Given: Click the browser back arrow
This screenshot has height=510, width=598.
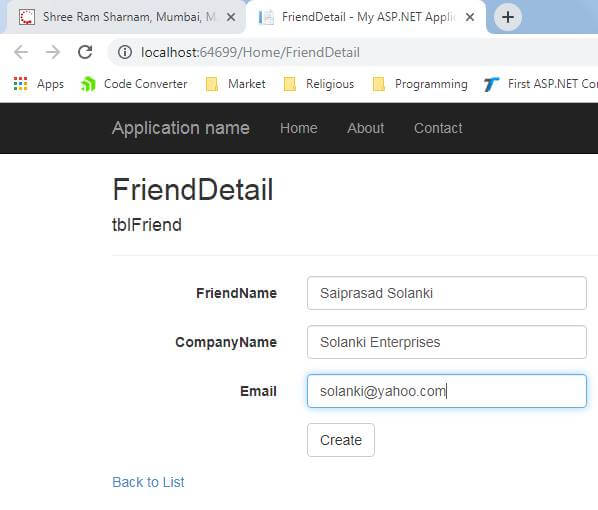Looking at the screenshot, I should pyautogui.click(x=21, y=52).
